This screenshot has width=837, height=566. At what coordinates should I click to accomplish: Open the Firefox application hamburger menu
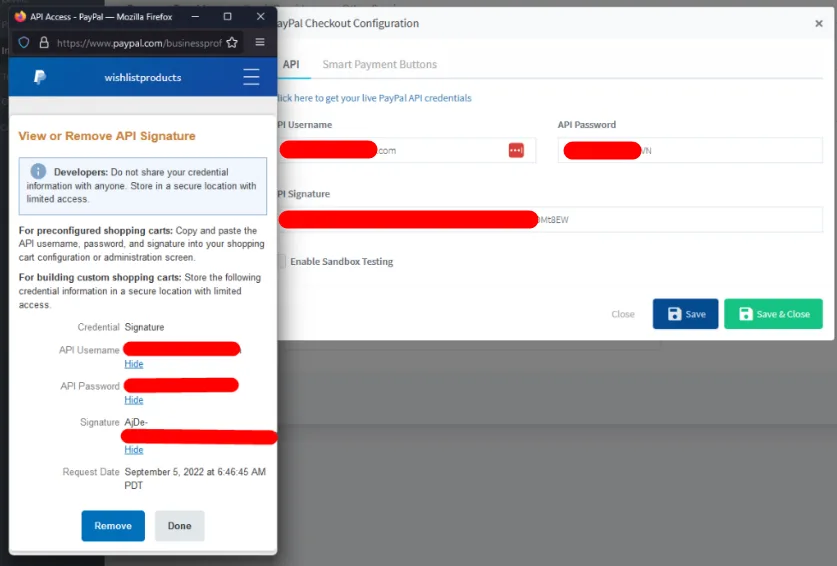point(260,42)
